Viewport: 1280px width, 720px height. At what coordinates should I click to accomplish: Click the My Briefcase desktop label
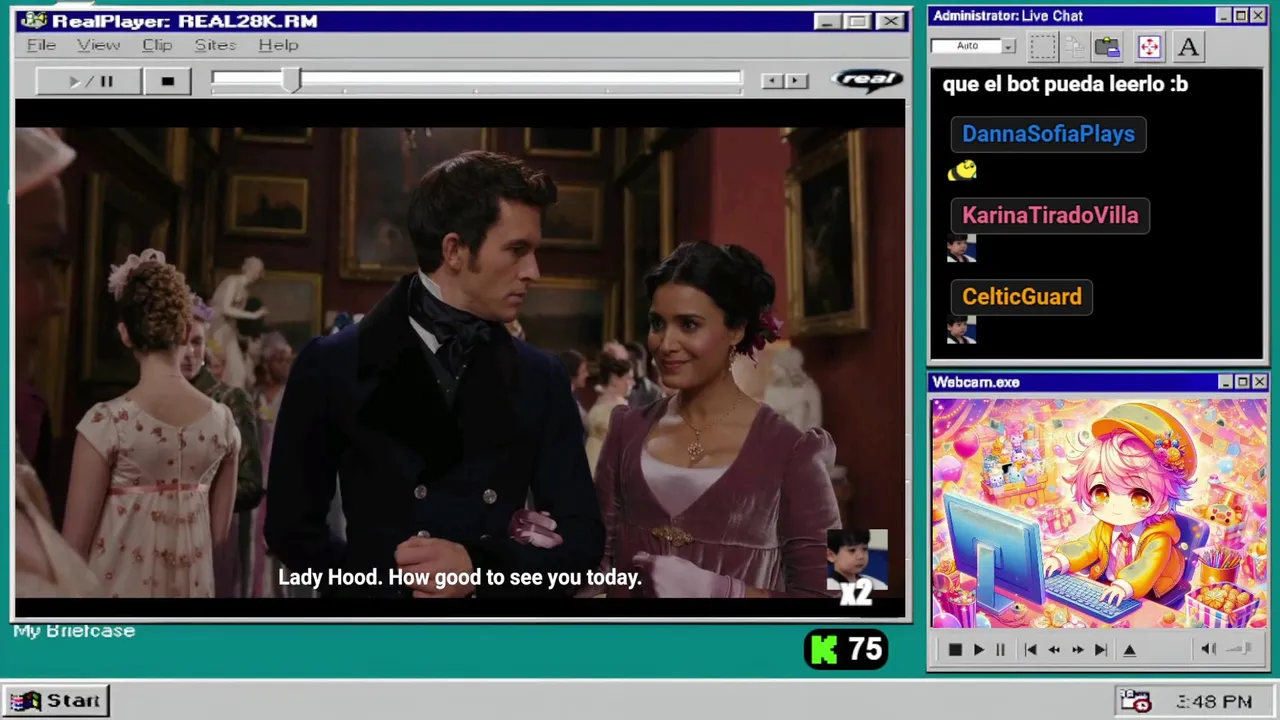point(74,631)
